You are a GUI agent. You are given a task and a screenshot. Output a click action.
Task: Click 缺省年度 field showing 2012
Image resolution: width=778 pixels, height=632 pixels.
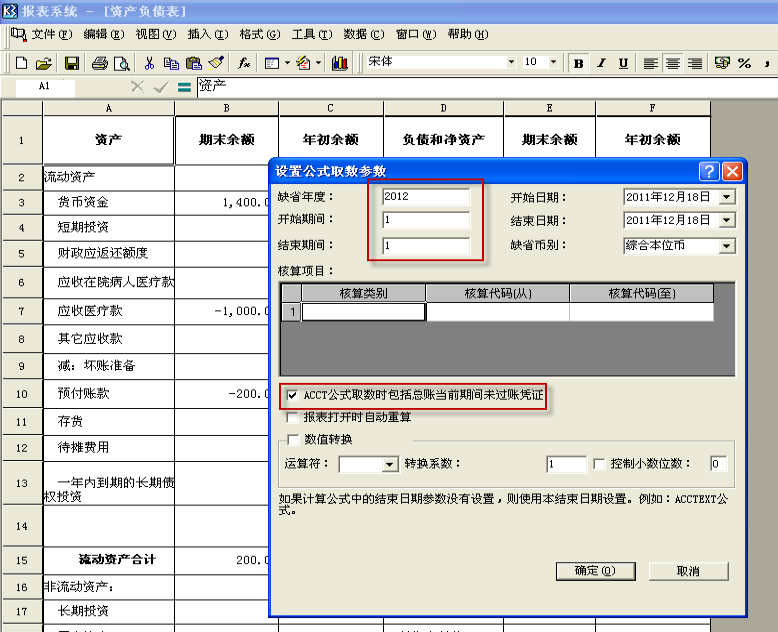(x=426, y=196)
